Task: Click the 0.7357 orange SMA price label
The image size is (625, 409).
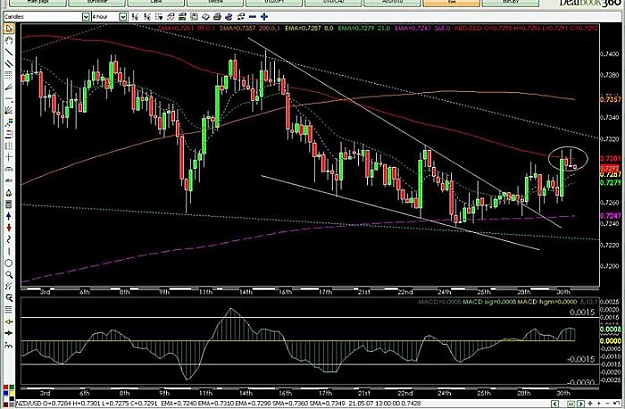Action: (610, 99)
